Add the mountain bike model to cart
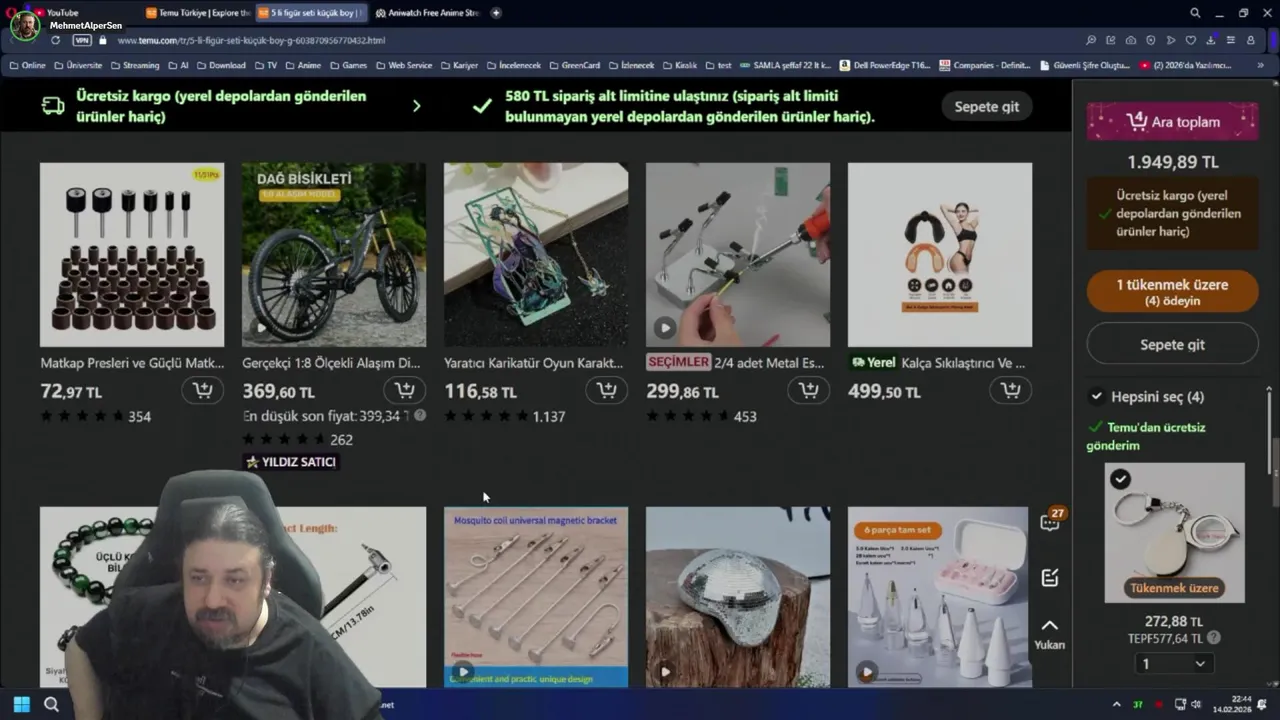1280x720 pixels. pos(405,391)
